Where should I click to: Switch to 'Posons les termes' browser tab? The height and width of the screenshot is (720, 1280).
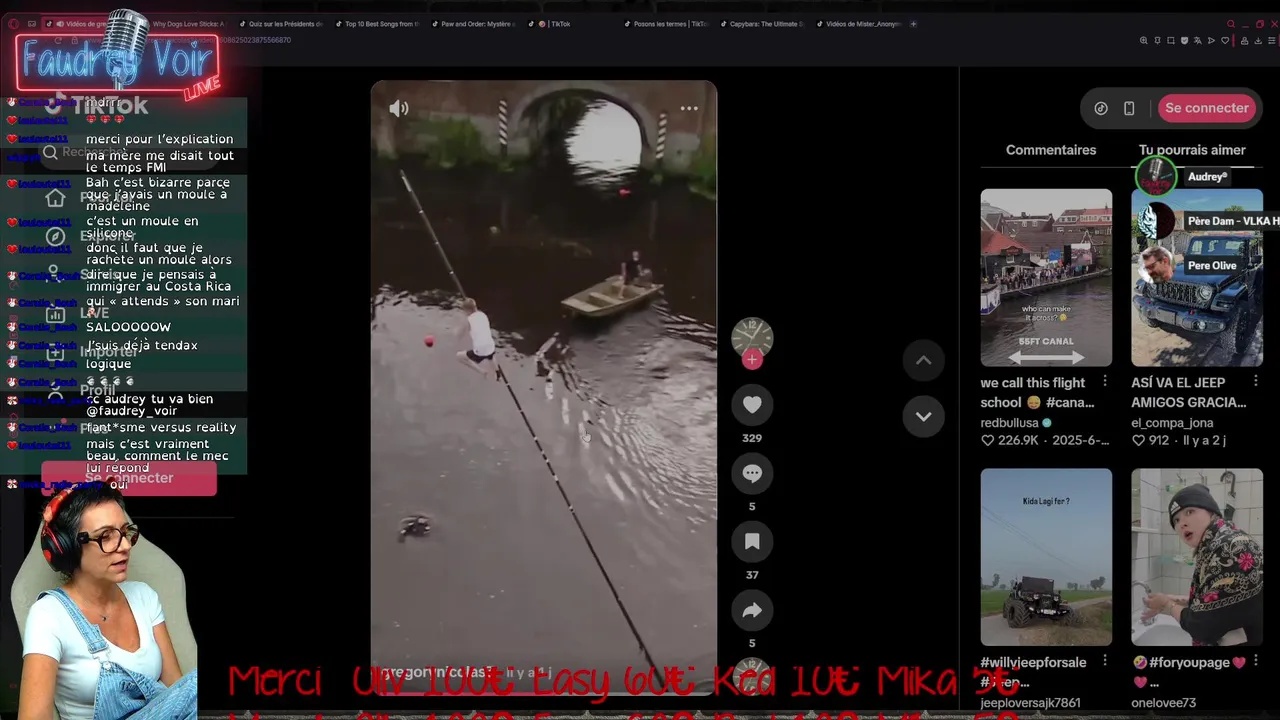pos(664,24)
